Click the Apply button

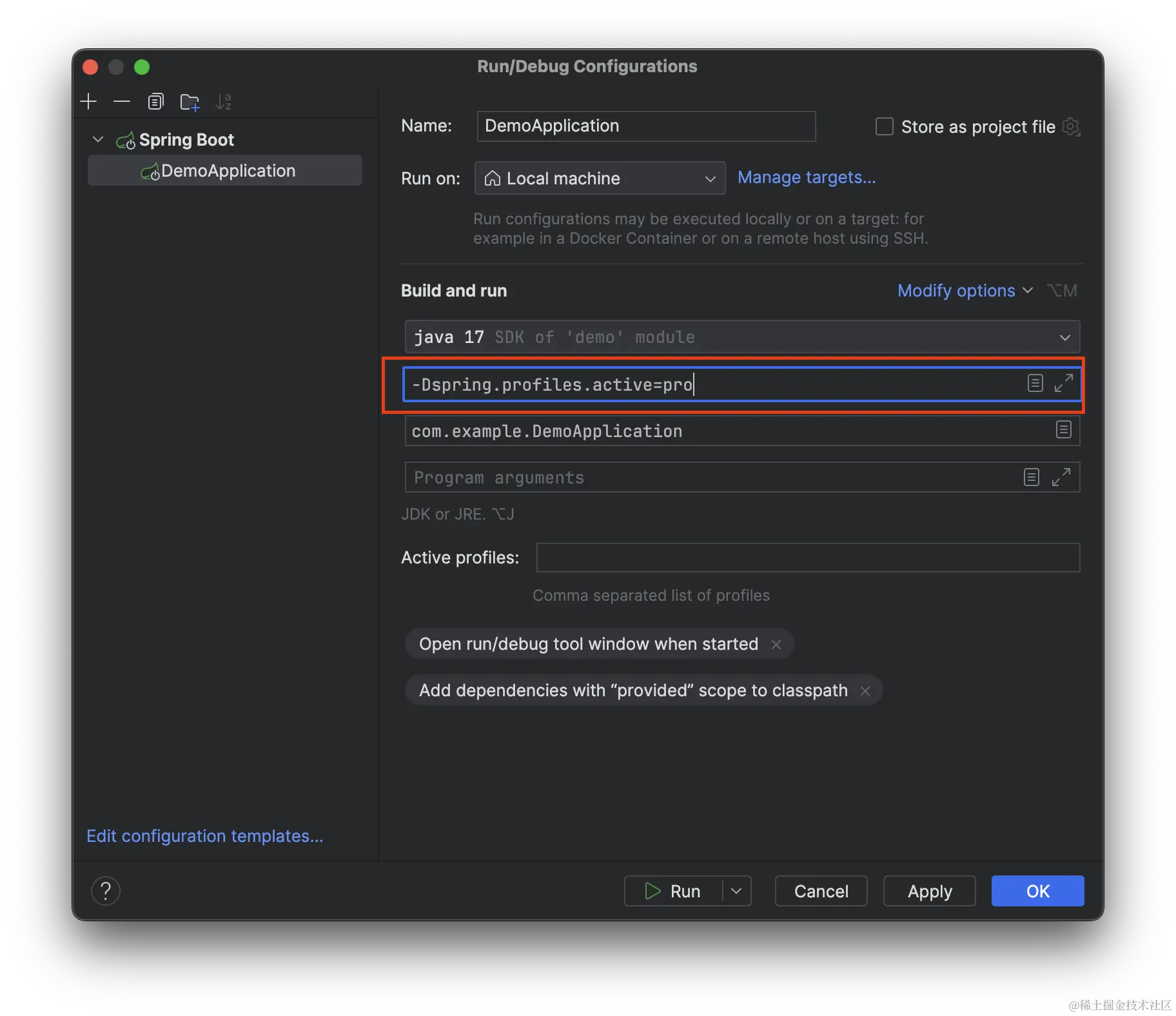click(x=929, y=891)
